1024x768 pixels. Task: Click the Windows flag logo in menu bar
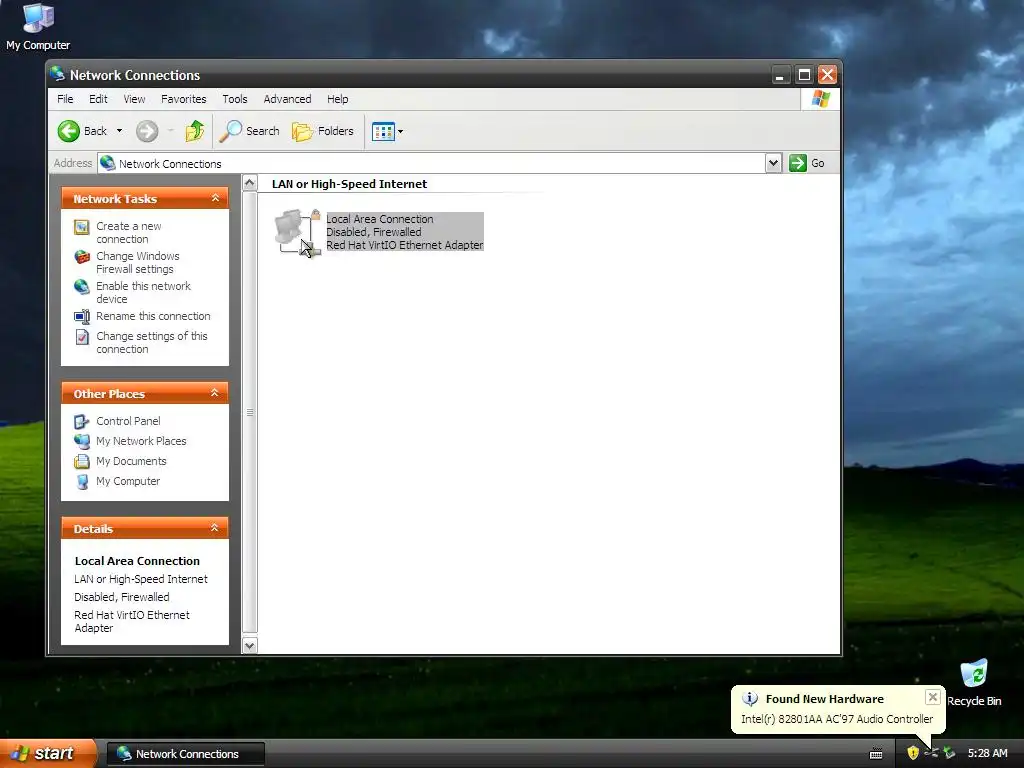click(820, 99)
